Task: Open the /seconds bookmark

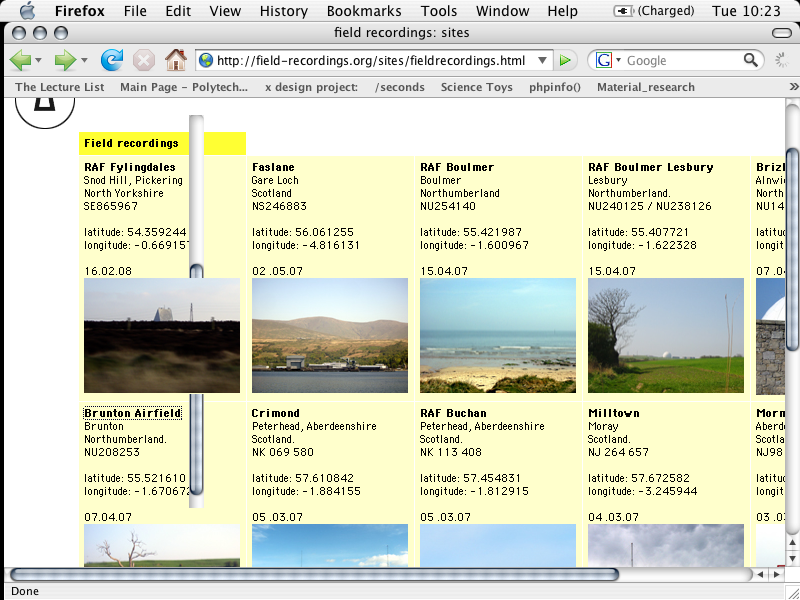Action: pyautogui.click(x=399, y=87)
